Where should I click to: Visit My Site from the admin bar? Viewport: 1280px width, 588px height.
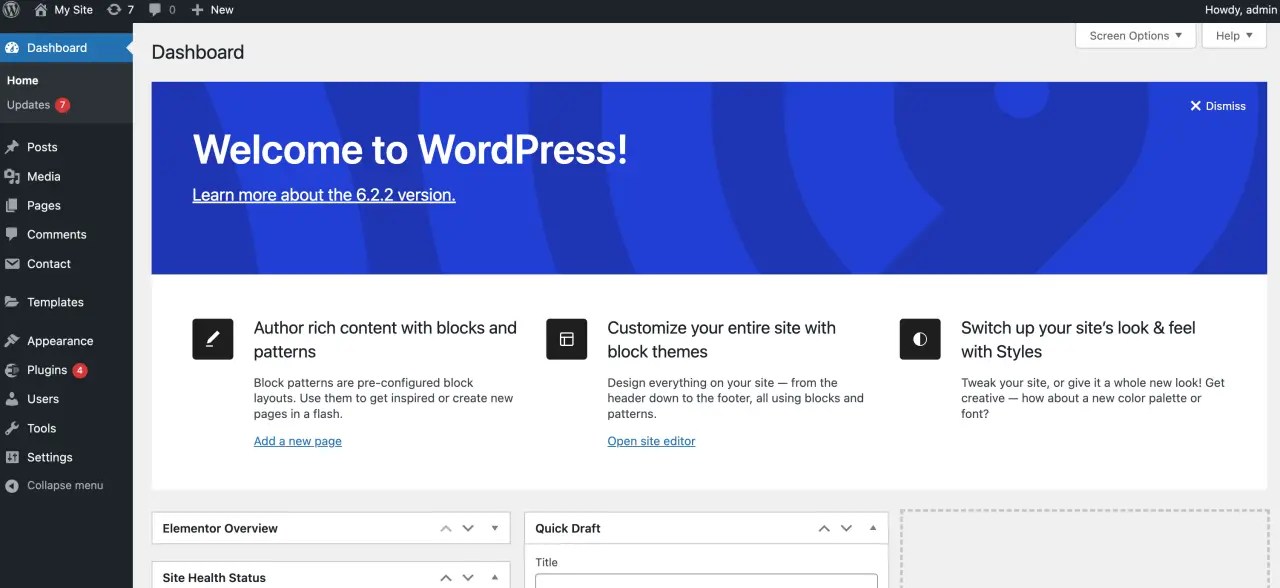tap(63, 10)
